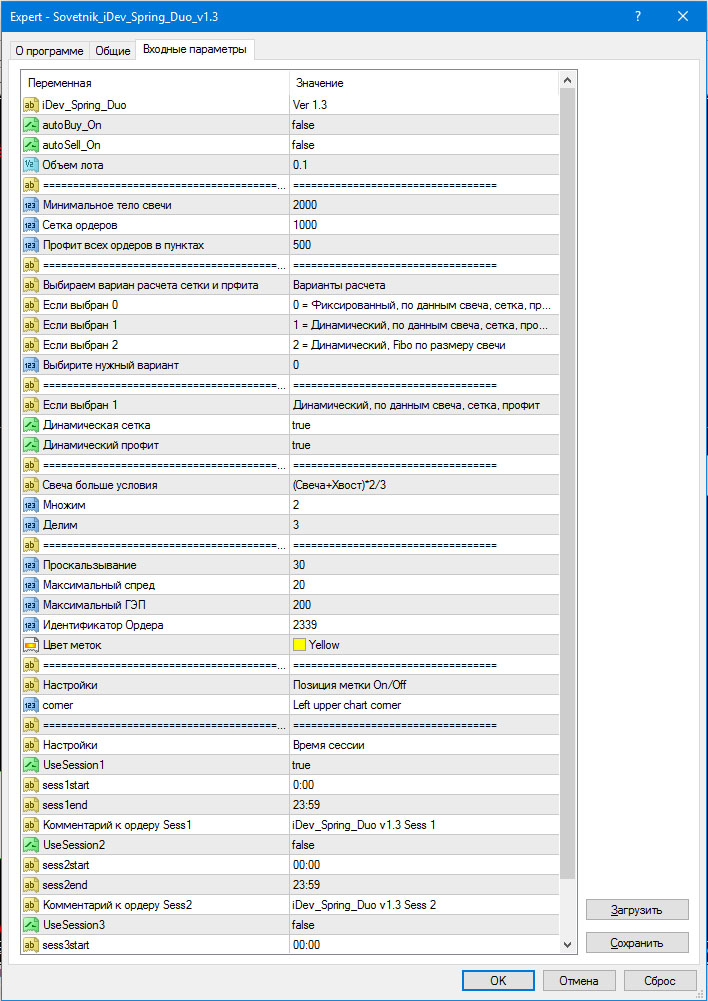The image size is (708, 1001).
Task: Click the boolean icon beside autoSell_On
Action: tap(31, 145)
